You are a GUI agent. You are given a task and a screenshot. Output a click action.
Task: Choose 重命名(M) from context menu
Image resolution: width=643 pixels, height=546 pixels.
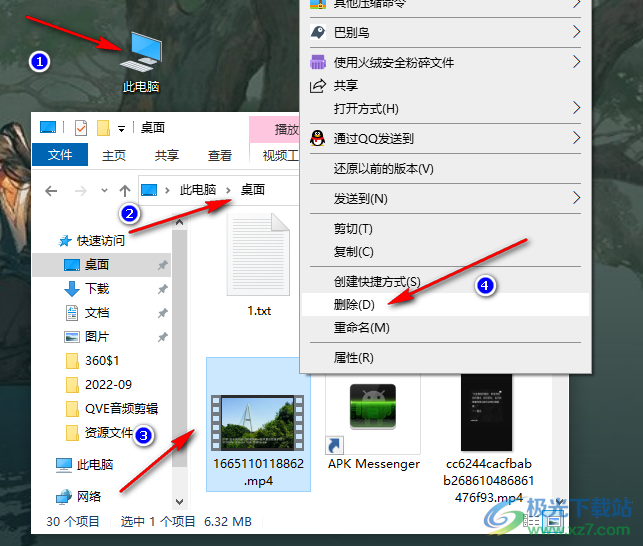[x=445, y=327]
